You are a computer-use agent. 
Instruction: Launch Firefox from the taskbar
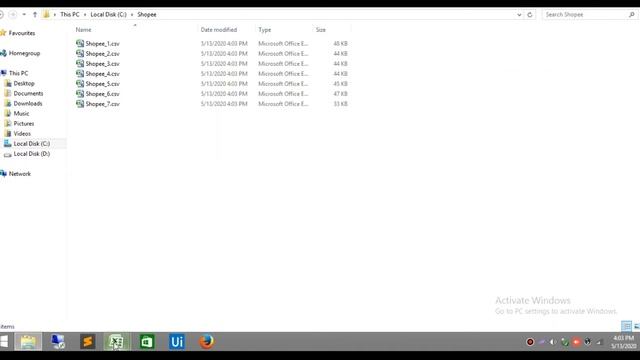coord(207,342)
